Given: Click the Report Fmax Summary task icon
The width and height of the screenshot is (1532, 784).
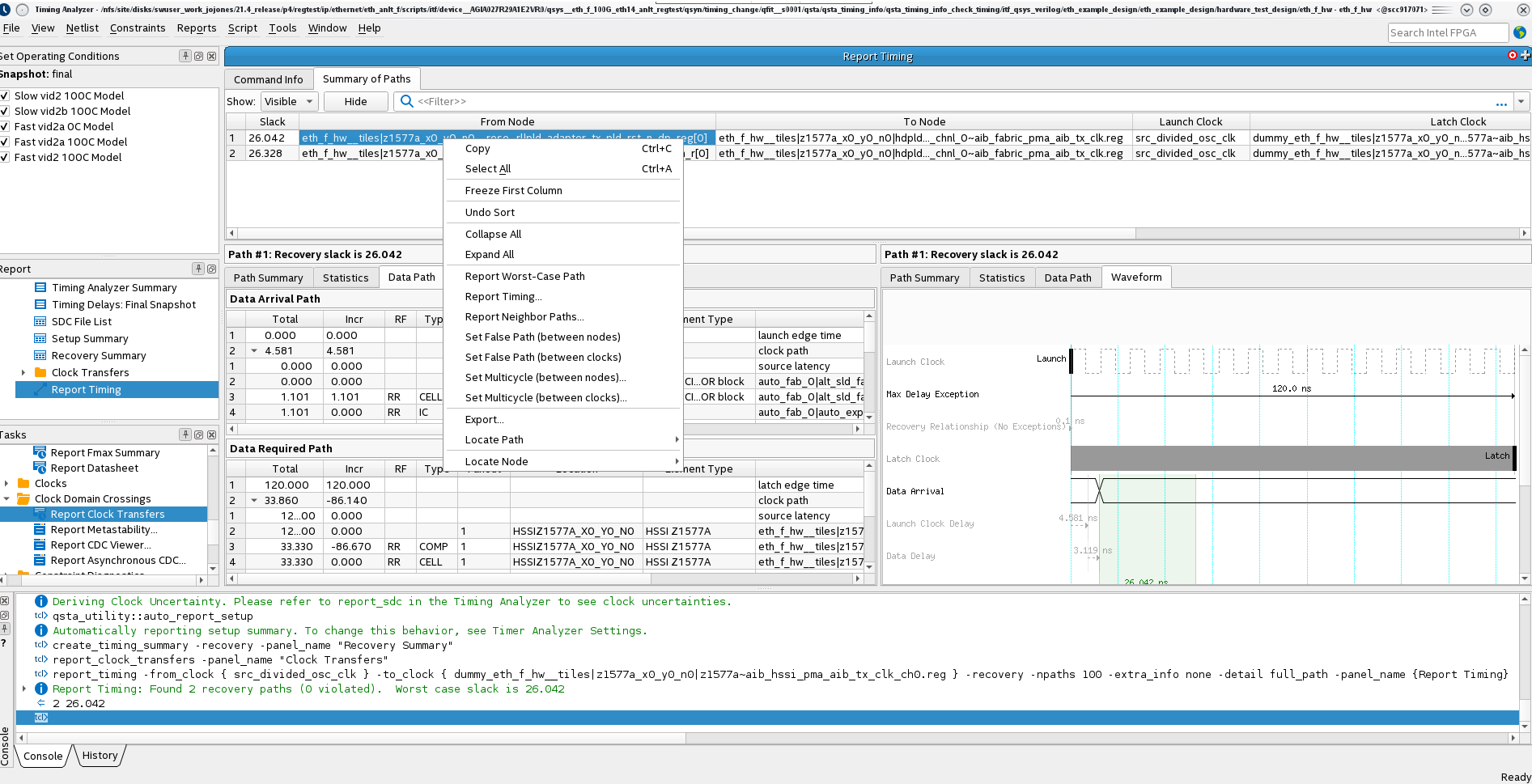Looking at the screenshot, I should pos(40,452).
